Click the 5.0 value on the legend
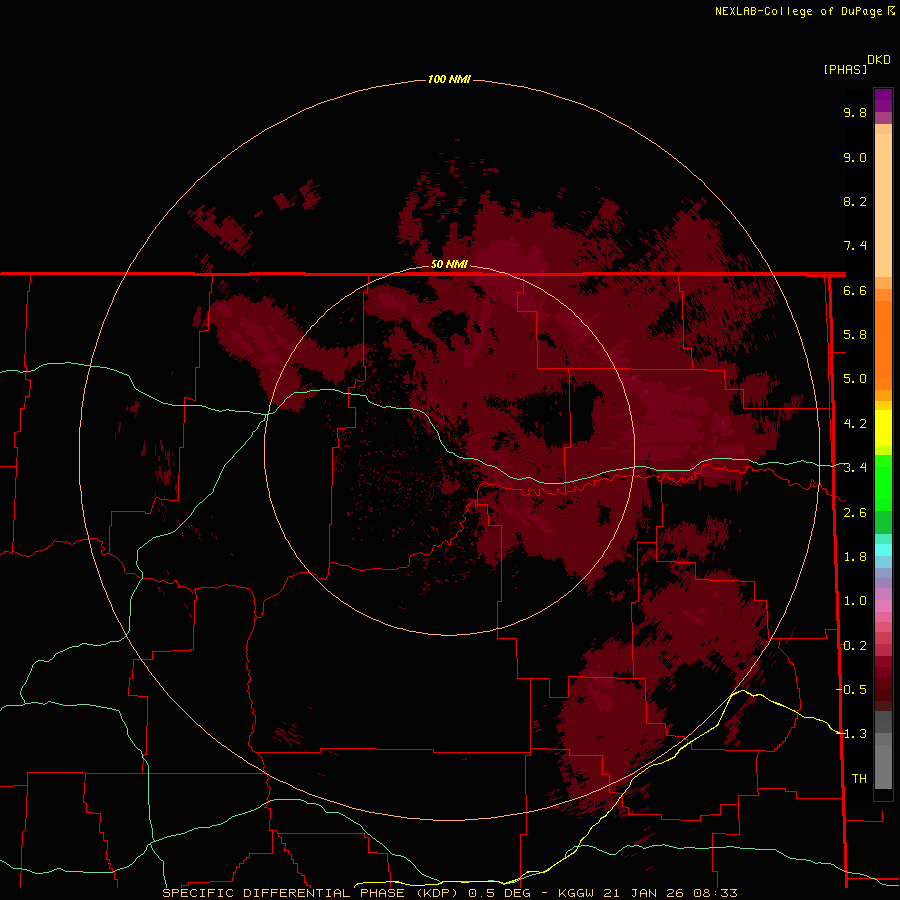Image resolution: width=900 pixels, height=900 pixels. (x=855, y=379)
